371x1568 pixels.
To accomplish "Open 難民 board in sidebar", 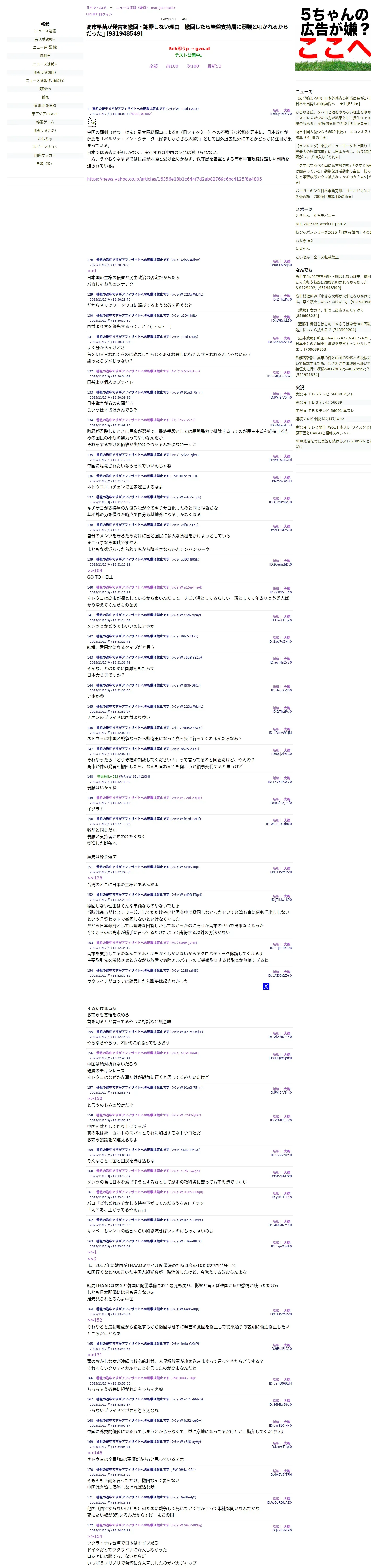I will tap(45, 97).
